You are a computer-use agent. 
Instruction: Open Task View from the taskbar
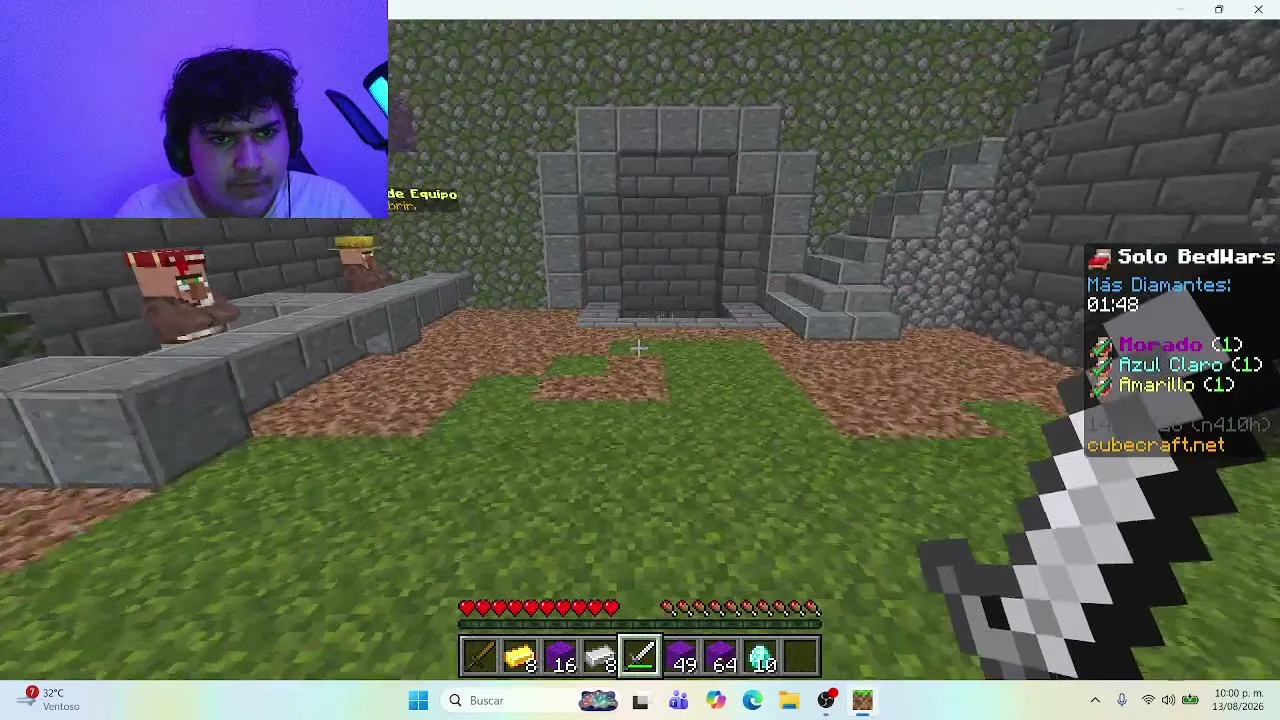[x=640, y=700]
